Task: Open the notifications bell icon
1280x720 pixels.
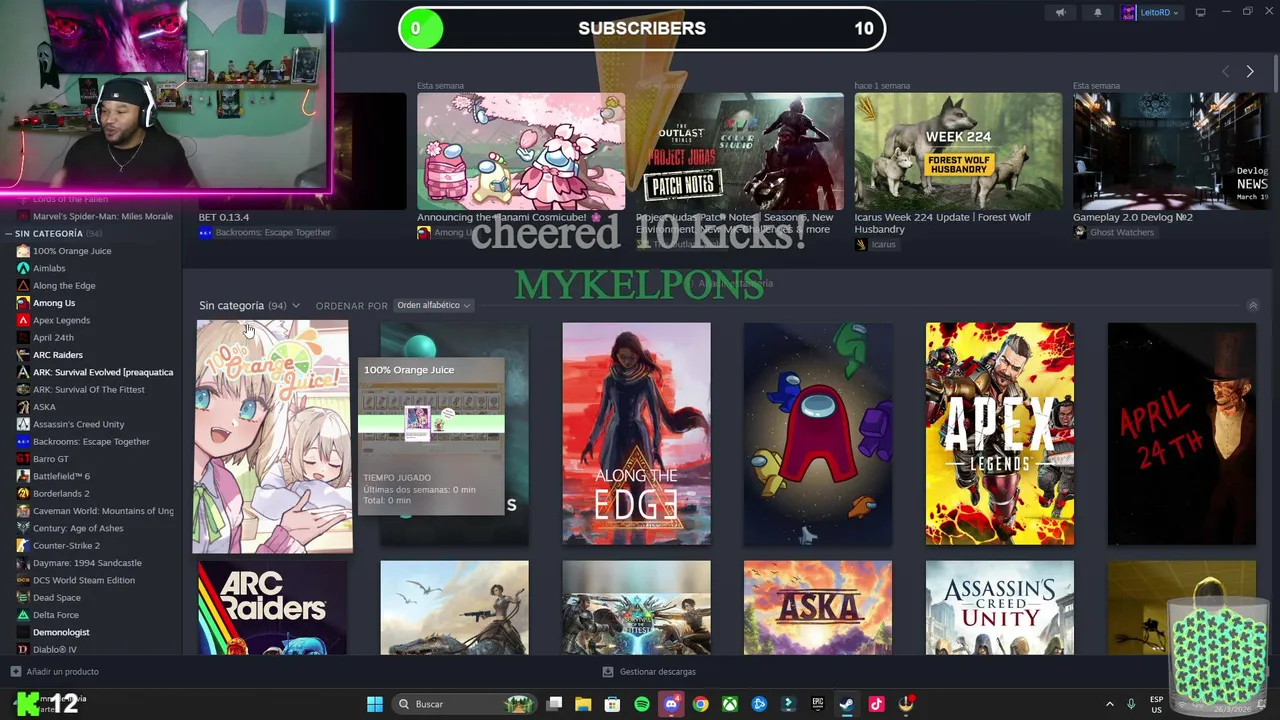Action: [1097, 12]
